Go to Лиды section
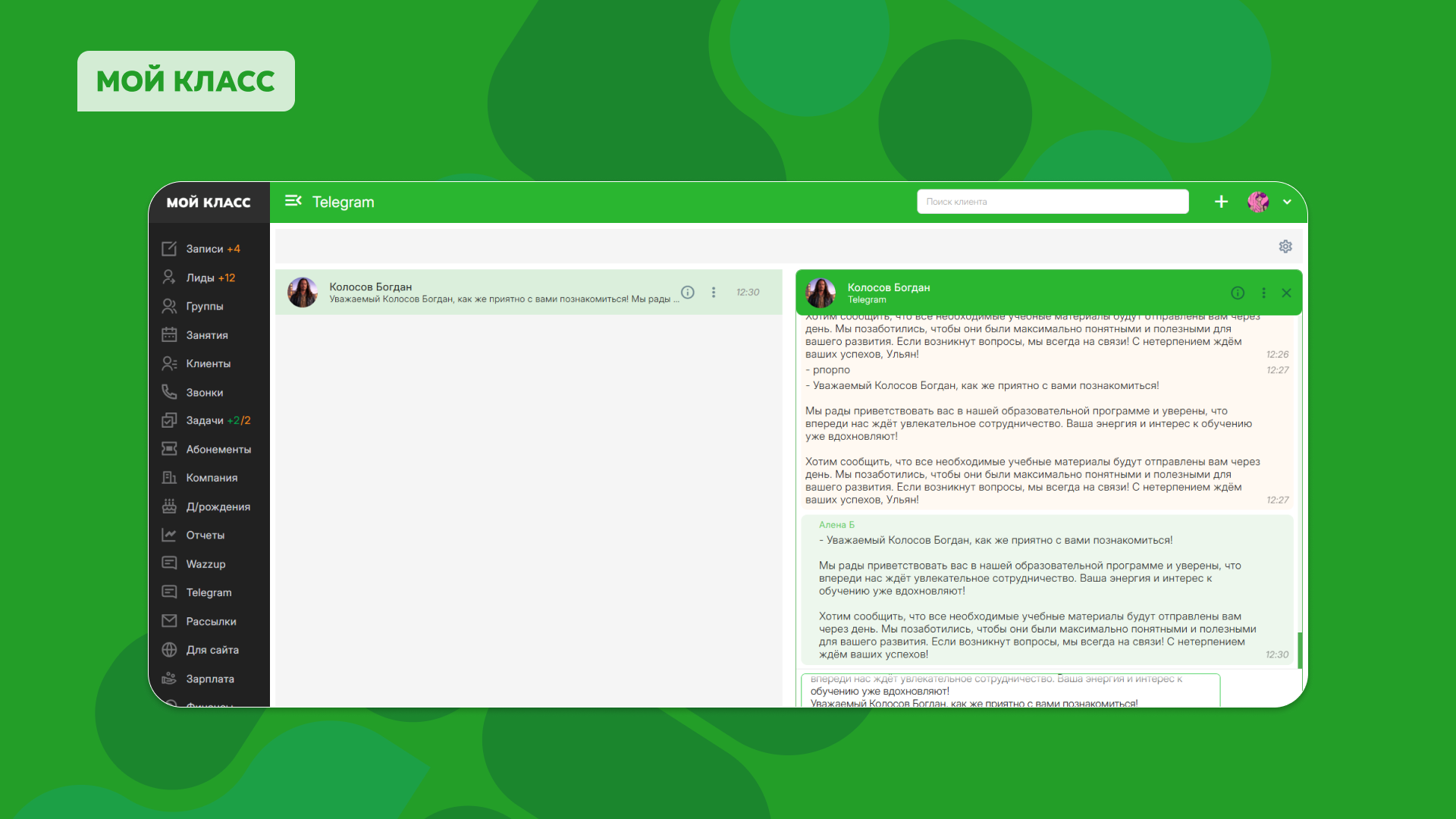The width and height of the screenshot is (1456, 819). (x=200, y=278)
